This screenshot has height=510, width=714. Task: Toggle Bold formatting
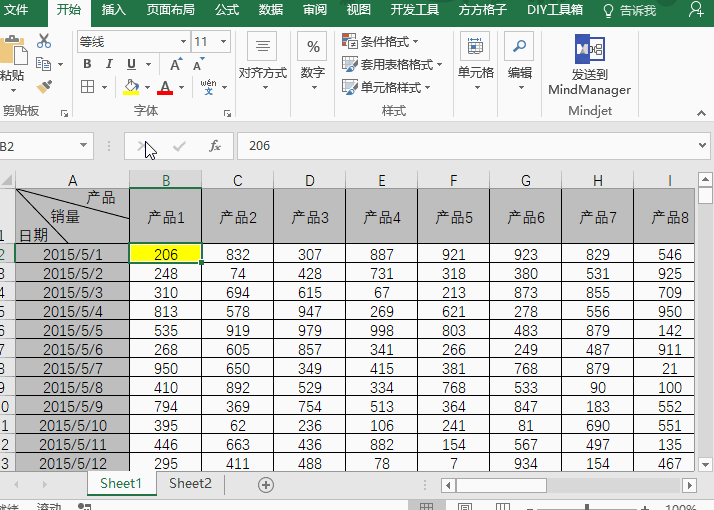pyautogui.click(x=87, y=64)
